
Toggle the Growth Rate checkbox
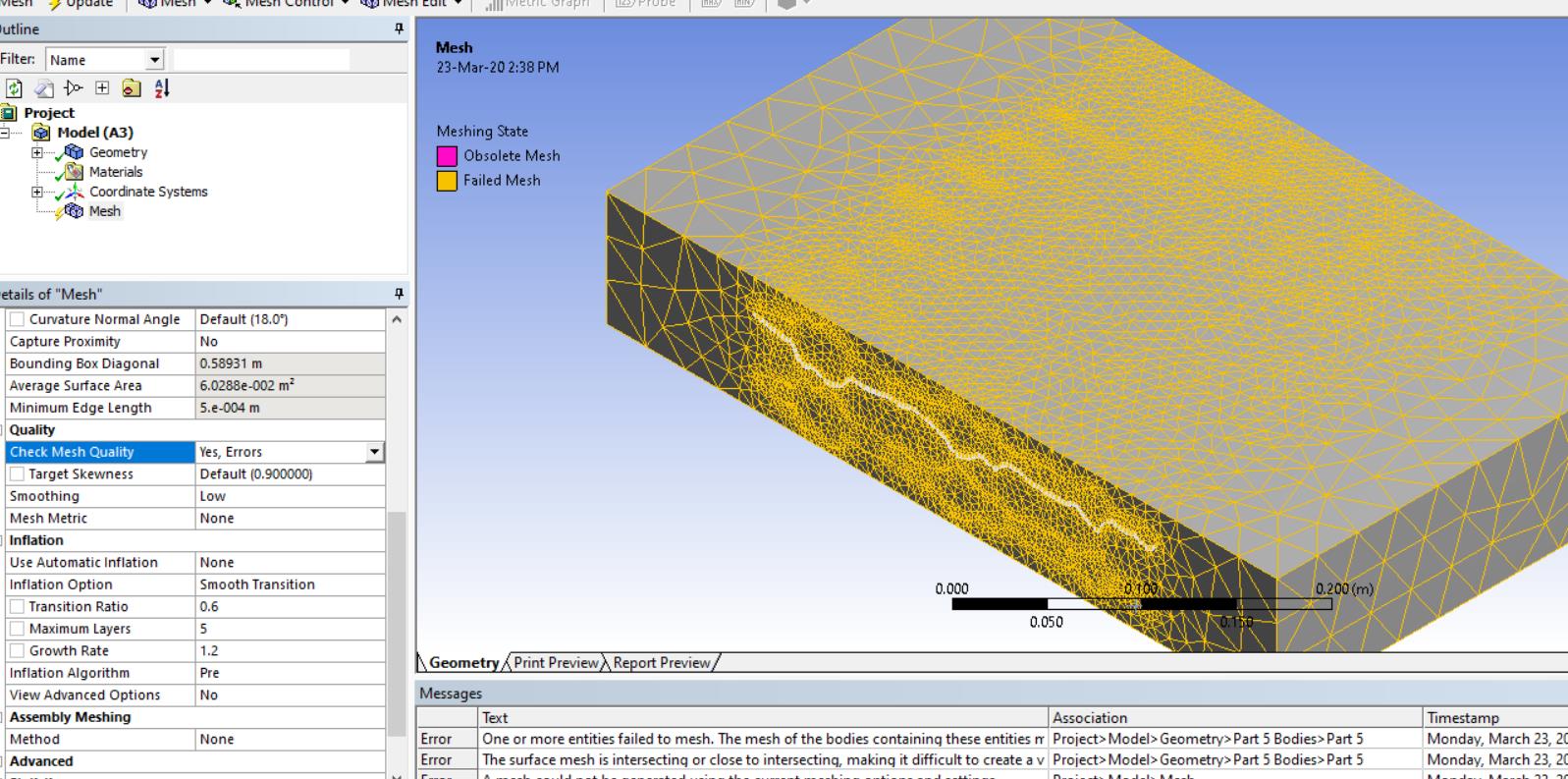click(17, 651)
